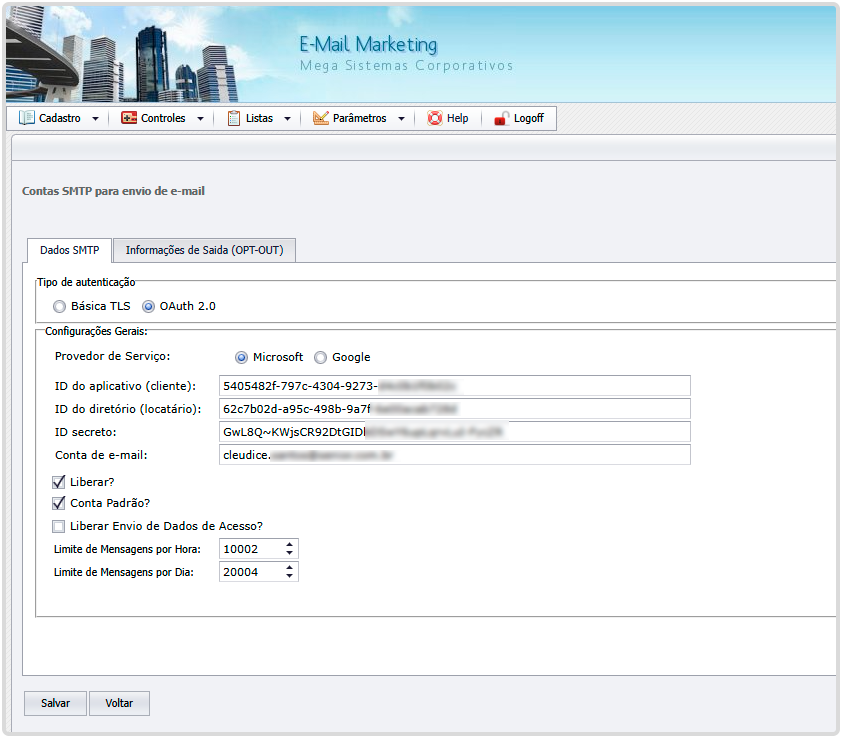
Task: Click the Logoff menu item
Action: point(528,118)
